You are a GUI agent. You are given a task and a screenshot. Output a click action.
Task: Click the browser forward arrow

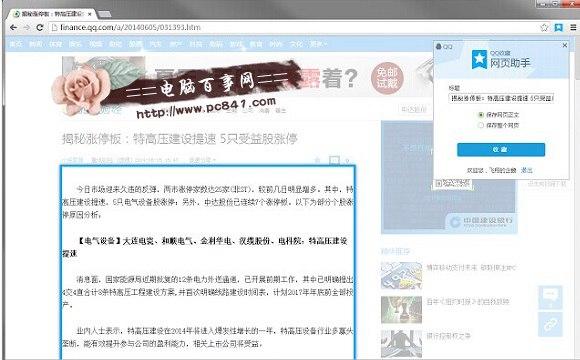(x=27, y=27)
